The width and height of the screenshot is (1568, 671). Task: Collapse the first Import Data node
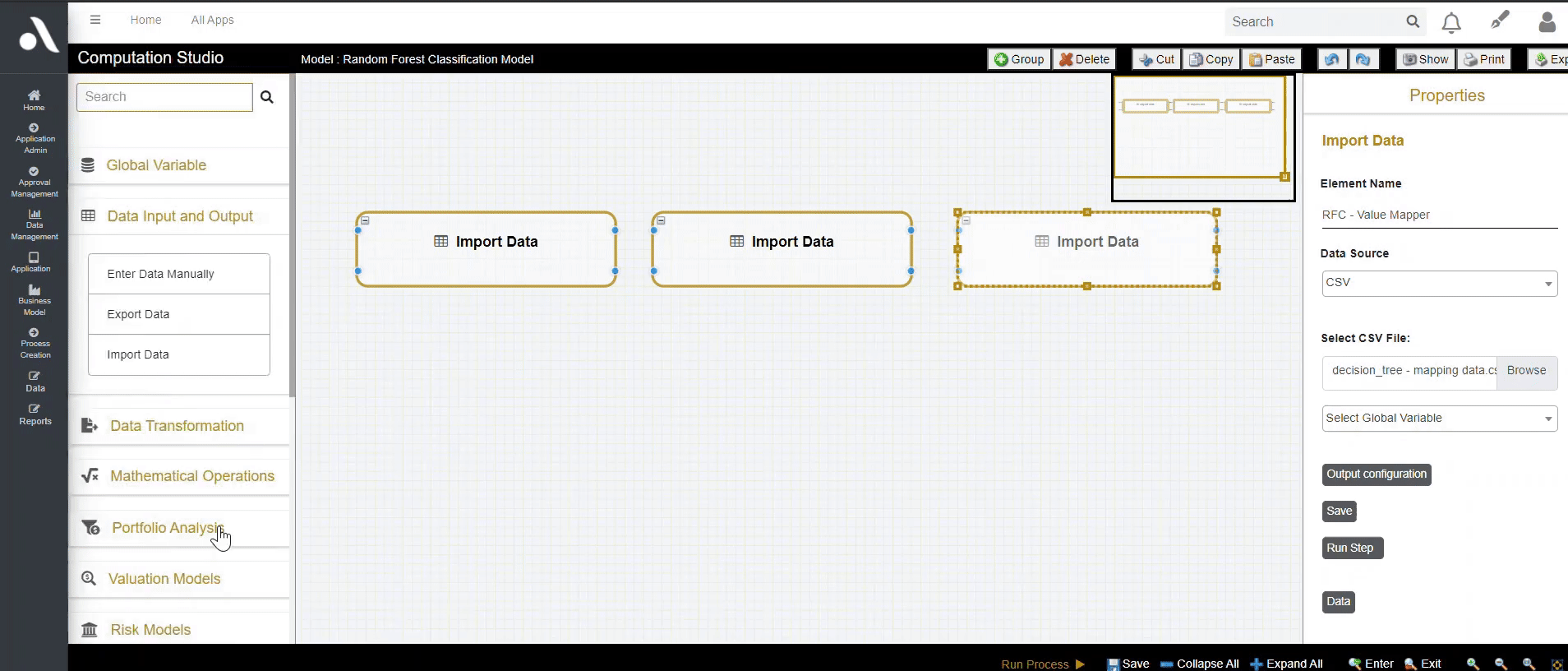click(365, 220)
